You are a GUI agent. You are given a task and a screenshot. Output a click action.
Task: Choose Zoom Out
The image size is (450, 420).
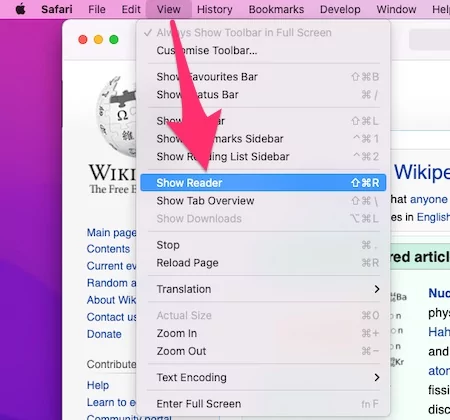click(x=263, y=351)
